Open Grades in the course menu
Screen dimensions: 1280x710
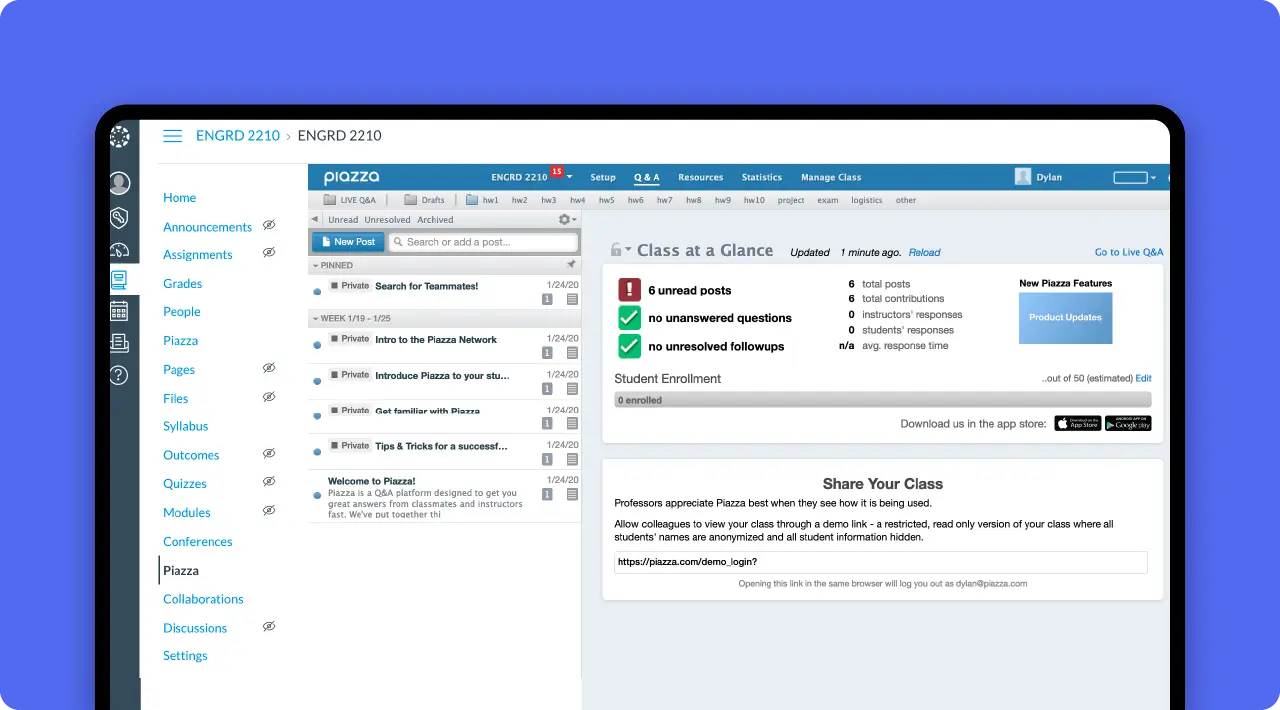pyautogui.click(x=183, y=283)
